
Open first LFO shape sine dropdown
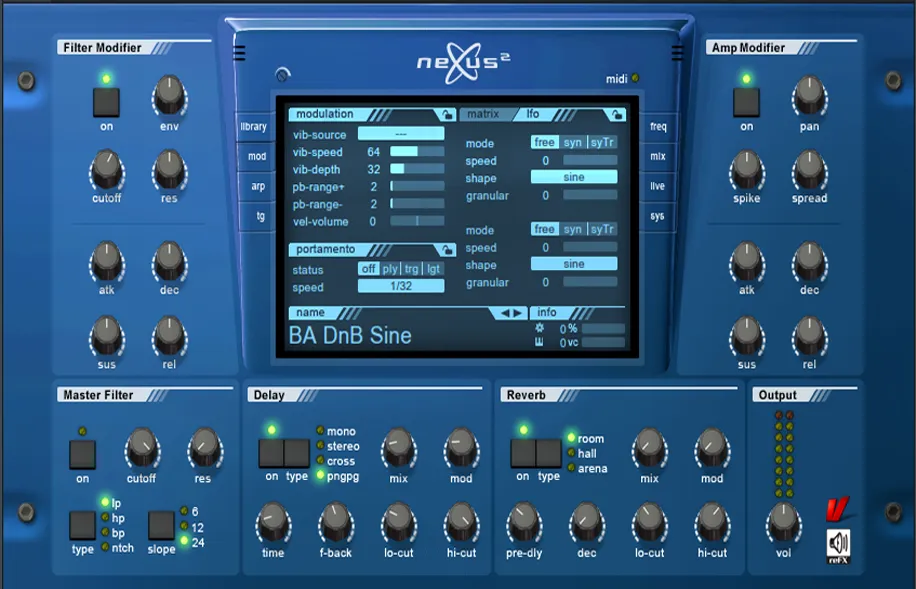[574, 177]
